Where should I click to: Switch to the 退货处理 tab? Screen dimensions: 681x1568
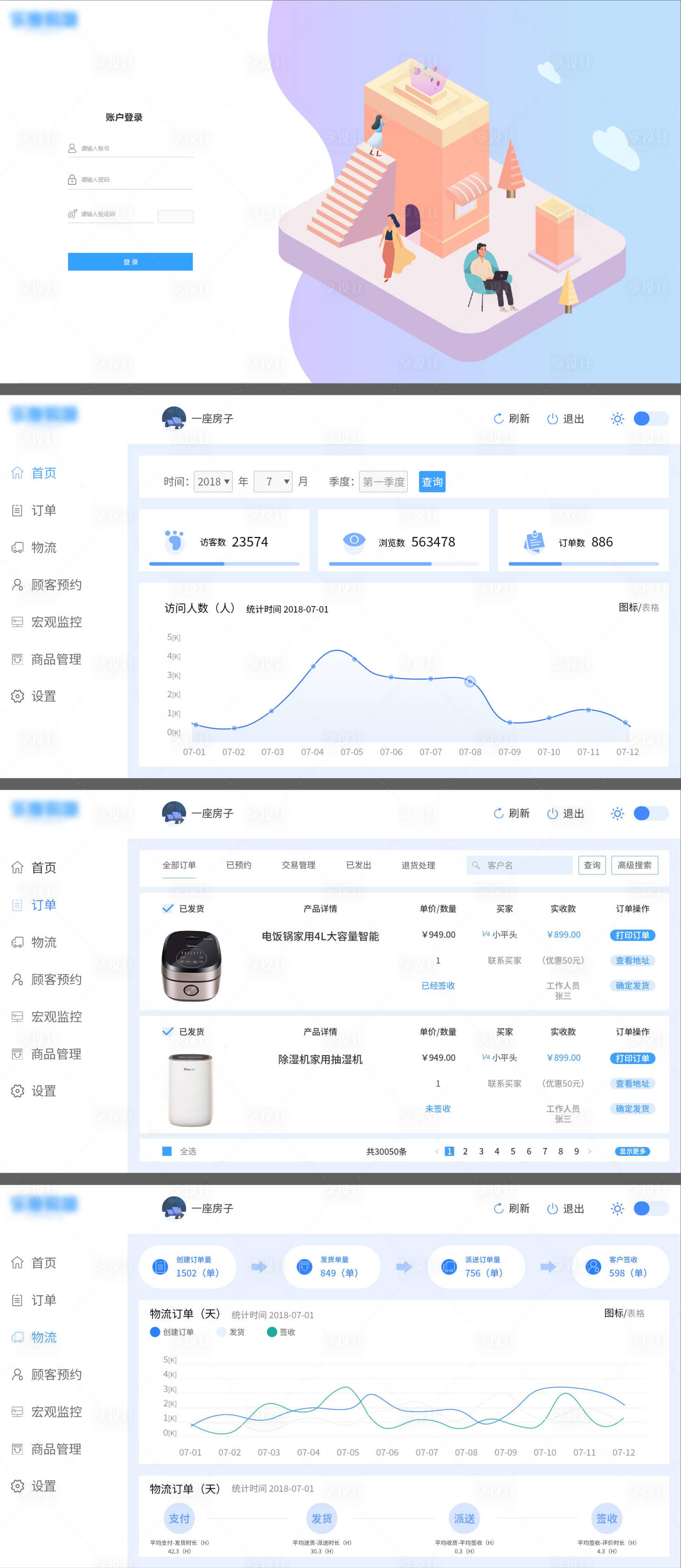tap(418, 865)
